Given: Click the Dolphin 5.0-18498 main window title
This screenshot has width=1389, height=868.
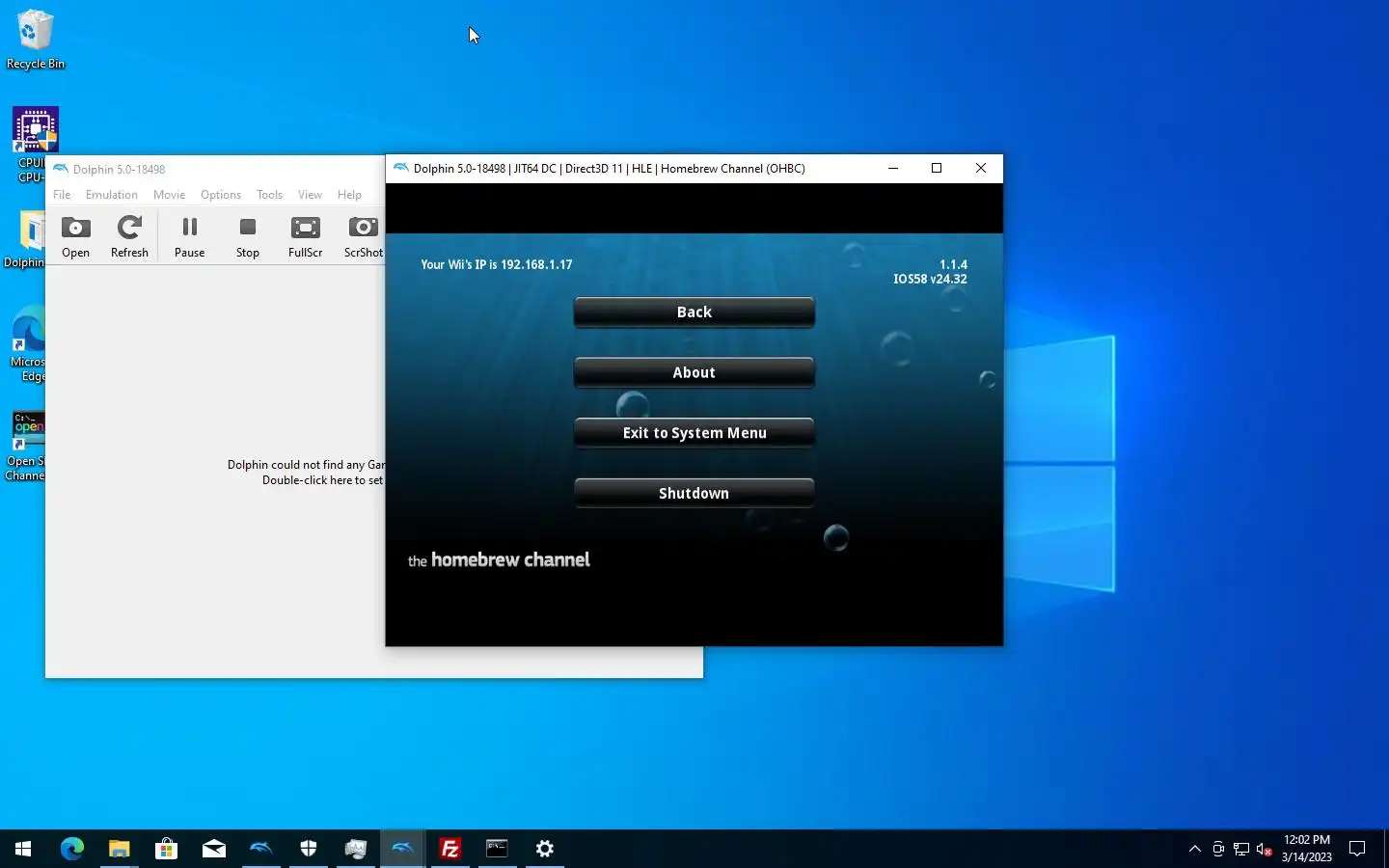Looking at the screenshot, I should click(119, 169).
